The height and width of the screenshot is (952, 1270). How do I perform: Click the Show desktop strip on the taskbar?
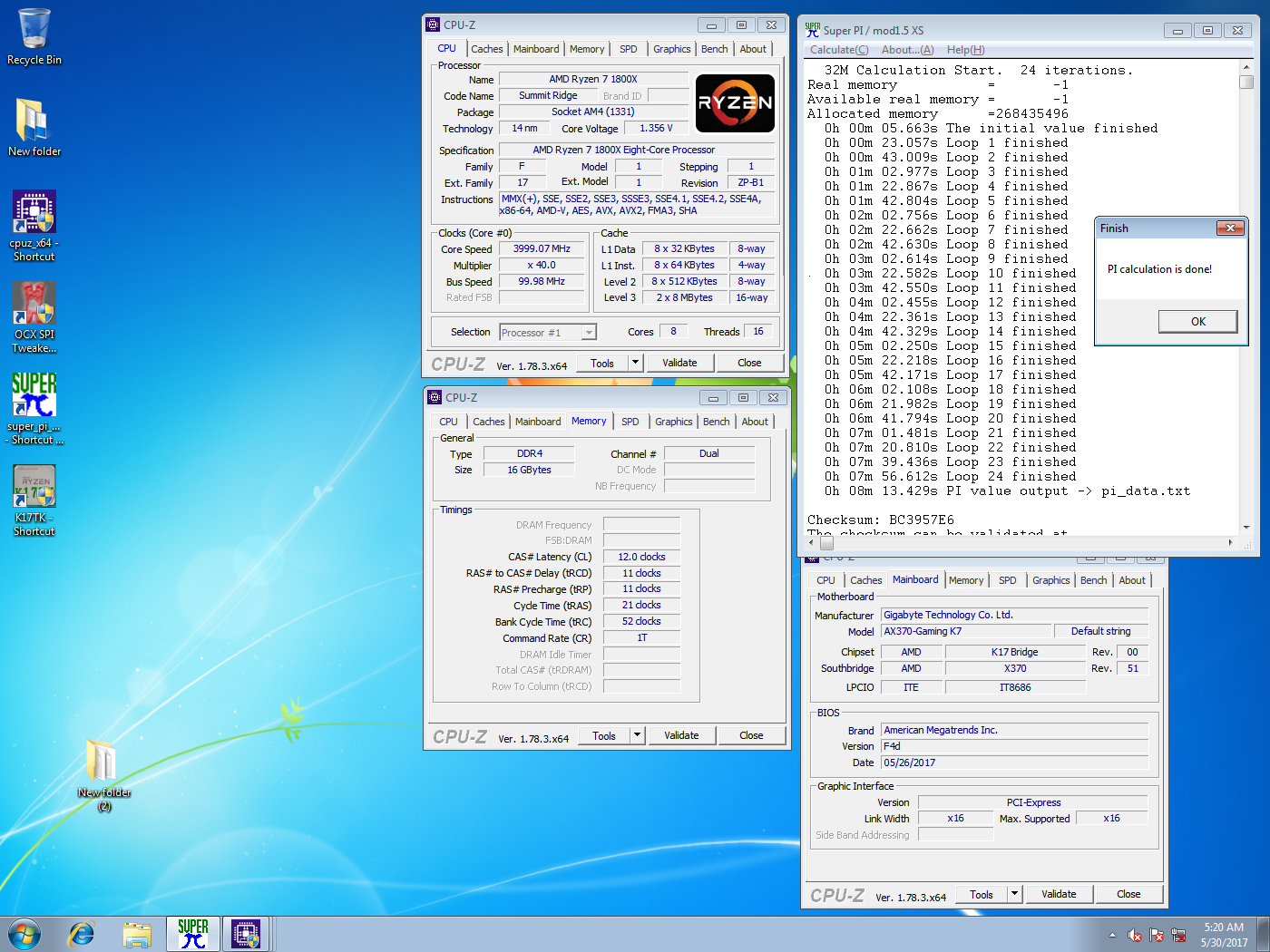click(x=1264, y=934)
